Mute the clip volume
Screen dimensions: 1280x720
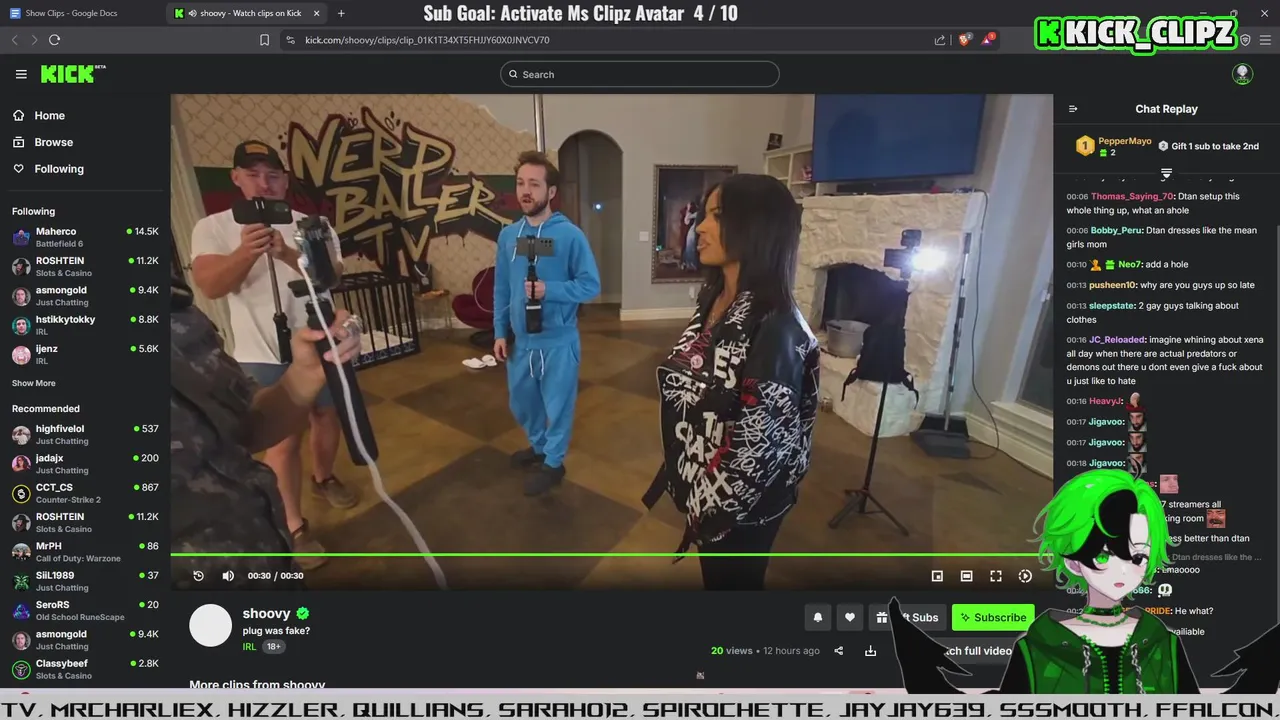click(228, 576)
